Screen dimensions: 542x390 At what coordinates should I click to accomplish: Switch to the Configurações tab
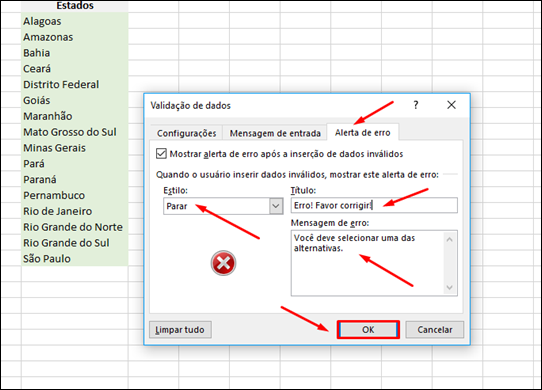click(x=187, y=133)
